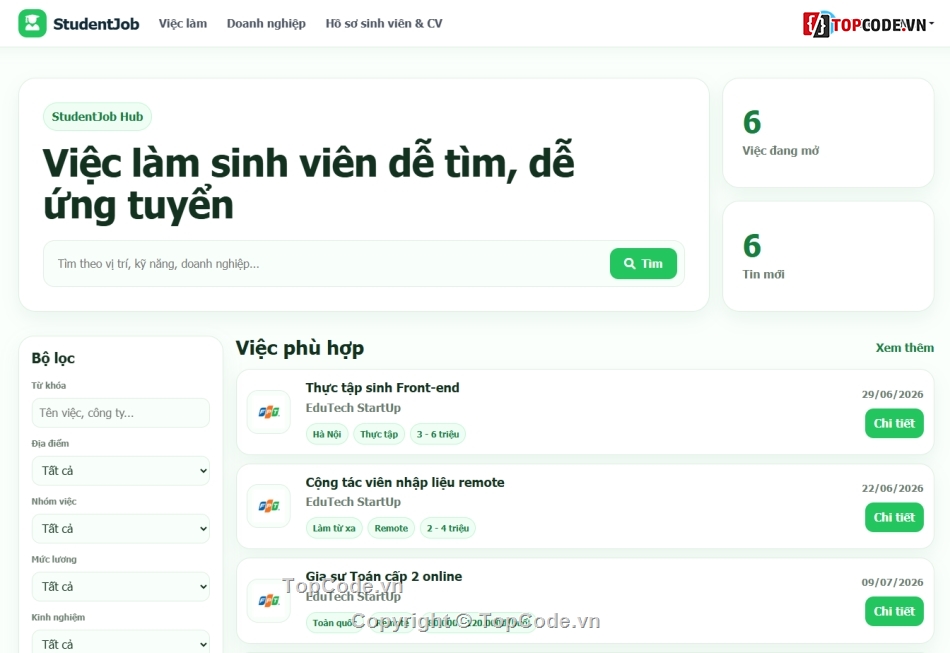The height and width of the screenshot is (653, 950).
Task: Expand the Địa điểm dropdown
Action: click(x=121, y=471)
